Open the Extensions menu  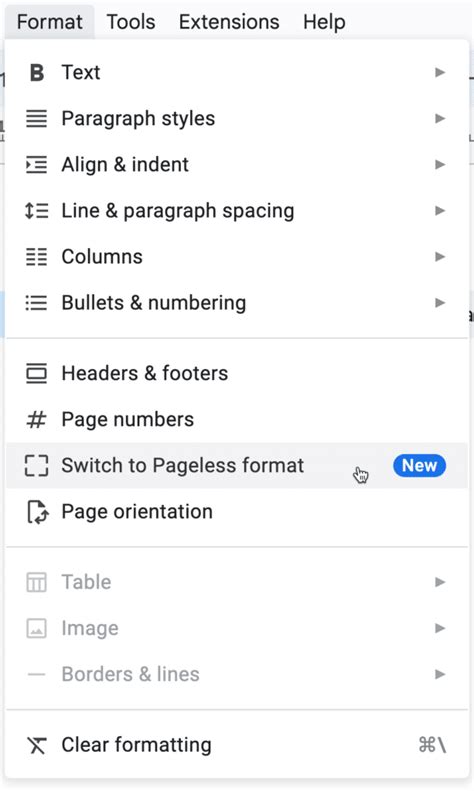coord(229,22)
